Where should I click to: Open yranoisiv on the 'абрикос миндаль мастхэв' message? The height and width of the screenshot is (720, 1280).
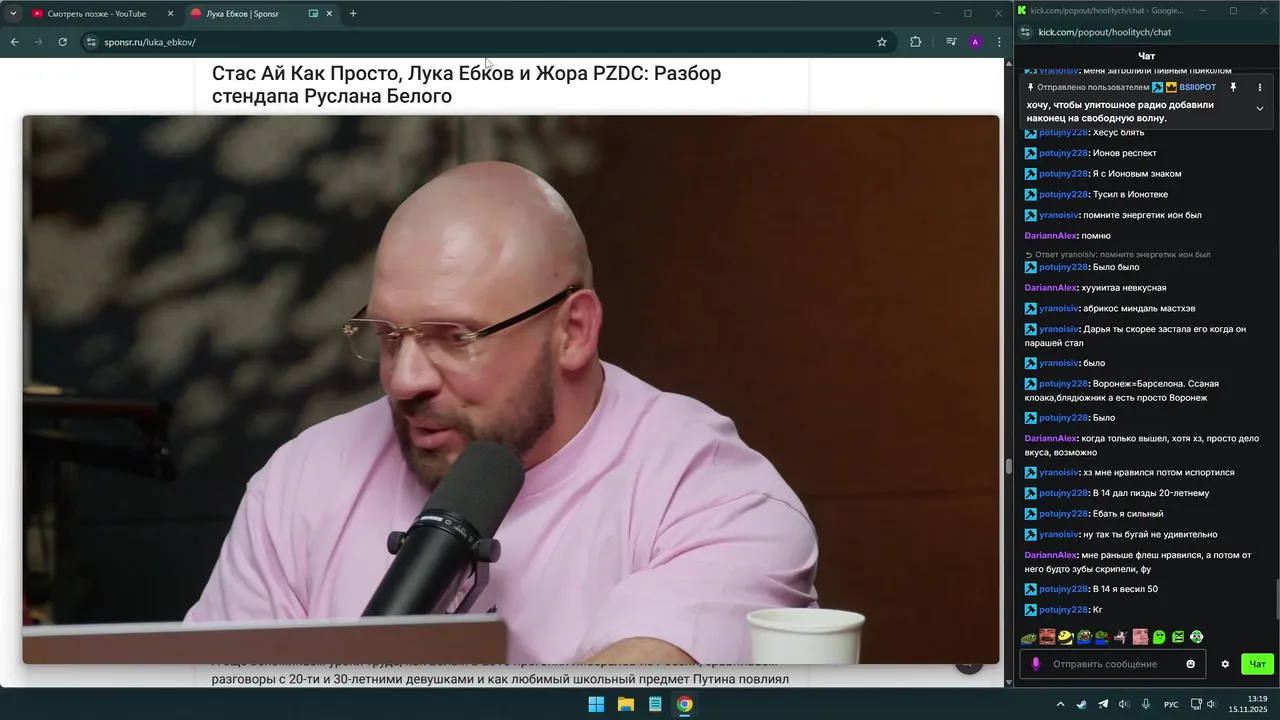[1059, 308]
